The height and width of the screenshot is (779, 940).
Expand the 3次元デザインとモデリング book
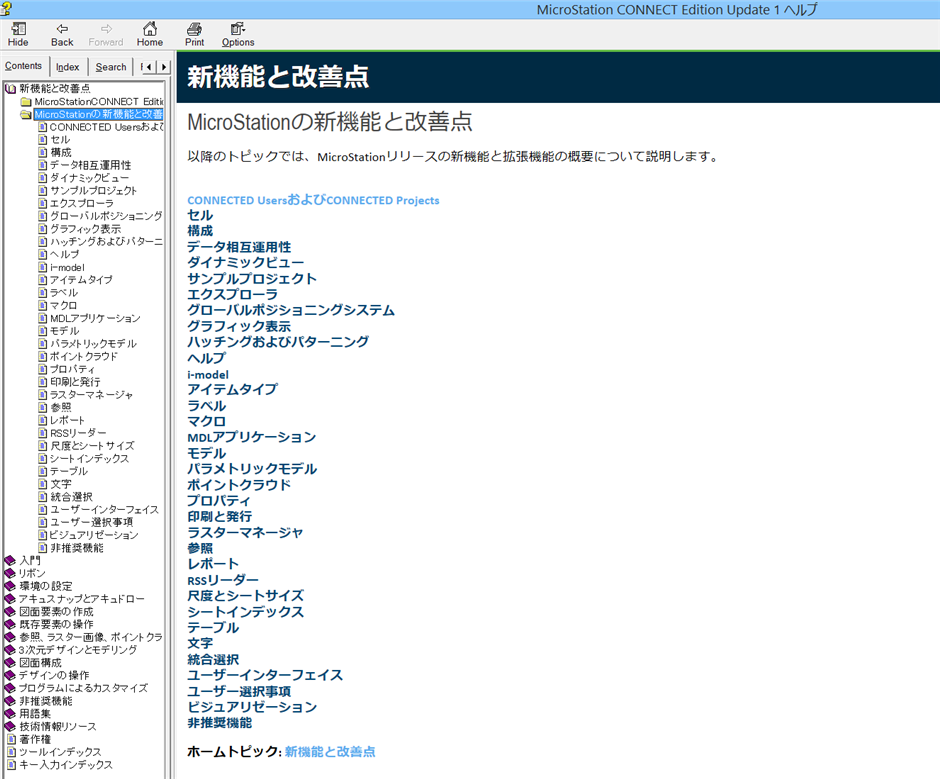coord(10,650)
